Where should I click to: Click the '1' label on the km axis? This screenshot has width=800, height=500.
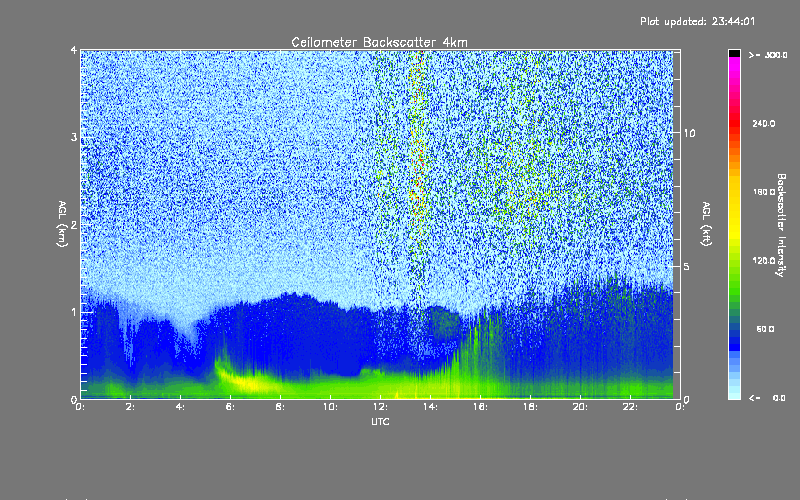[x=74, y=312]
